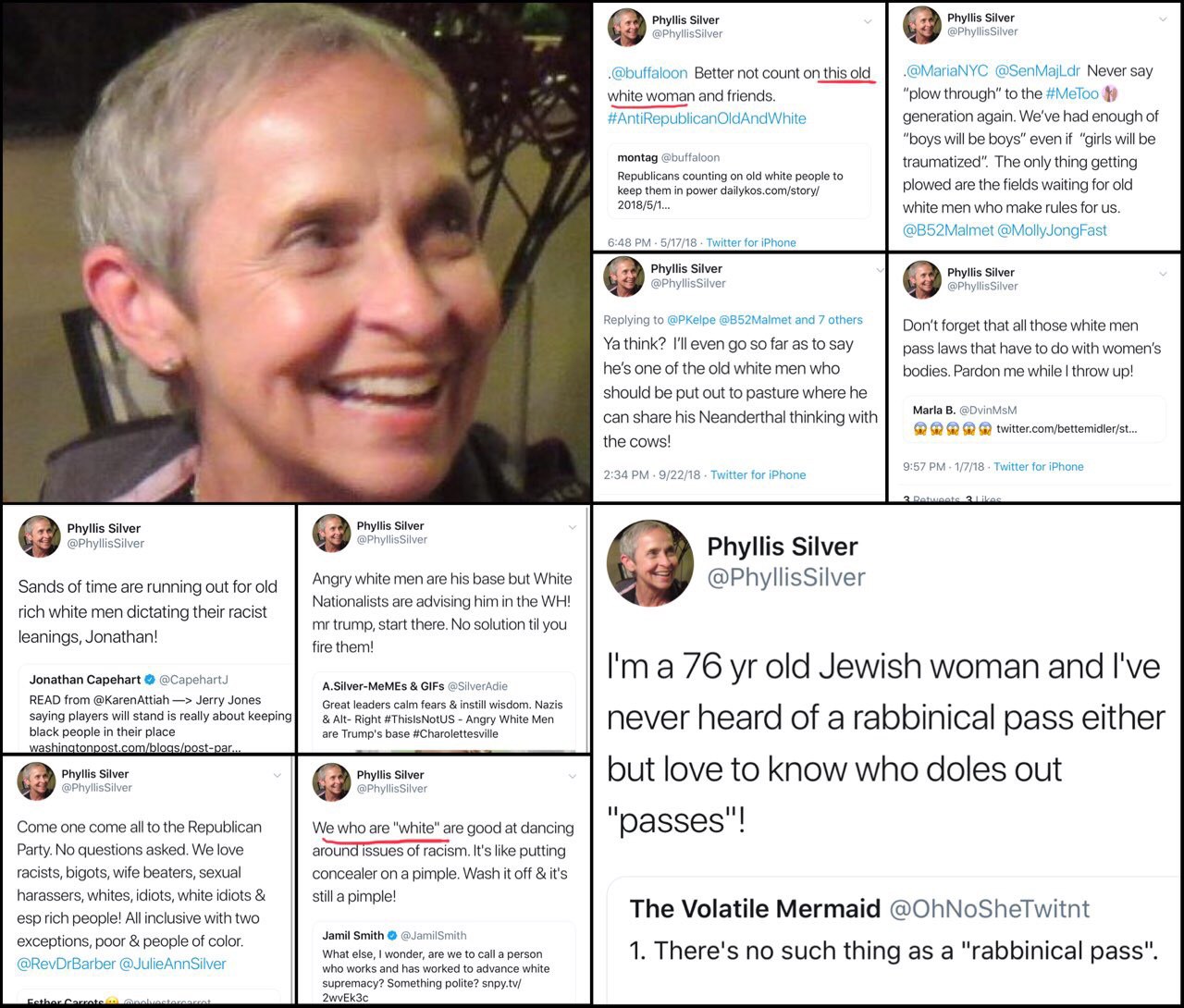
Task: Click the @MollyJongFast mention
Action: 1053,230
